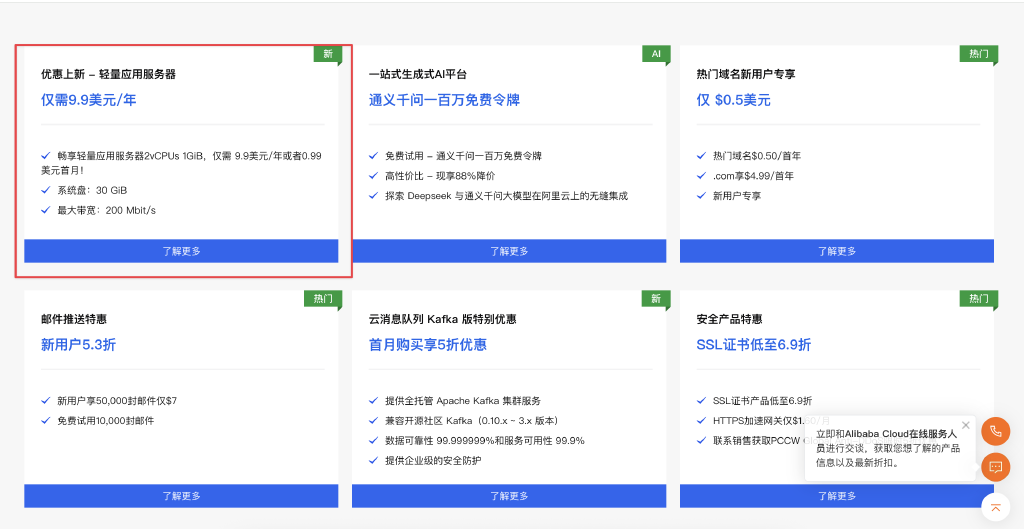1024x529 pixels.
Task: Click the 热门域名$0.50/首年 line
Action: (x=758, y=156)
